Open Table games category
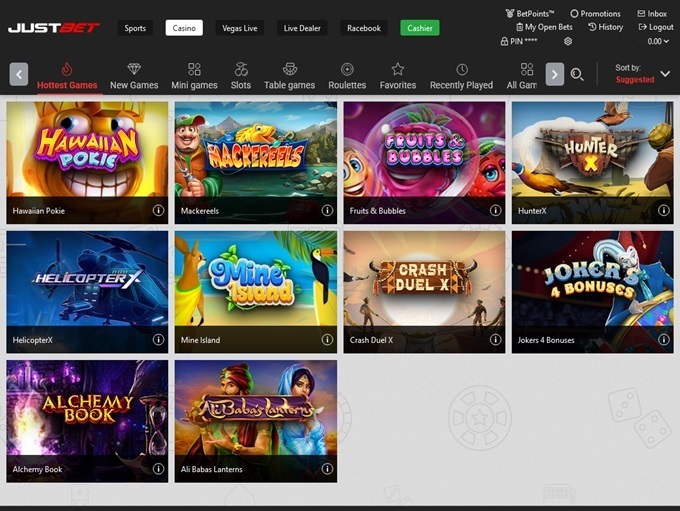This screenshot has height=511, width=680. pos(290,76)
